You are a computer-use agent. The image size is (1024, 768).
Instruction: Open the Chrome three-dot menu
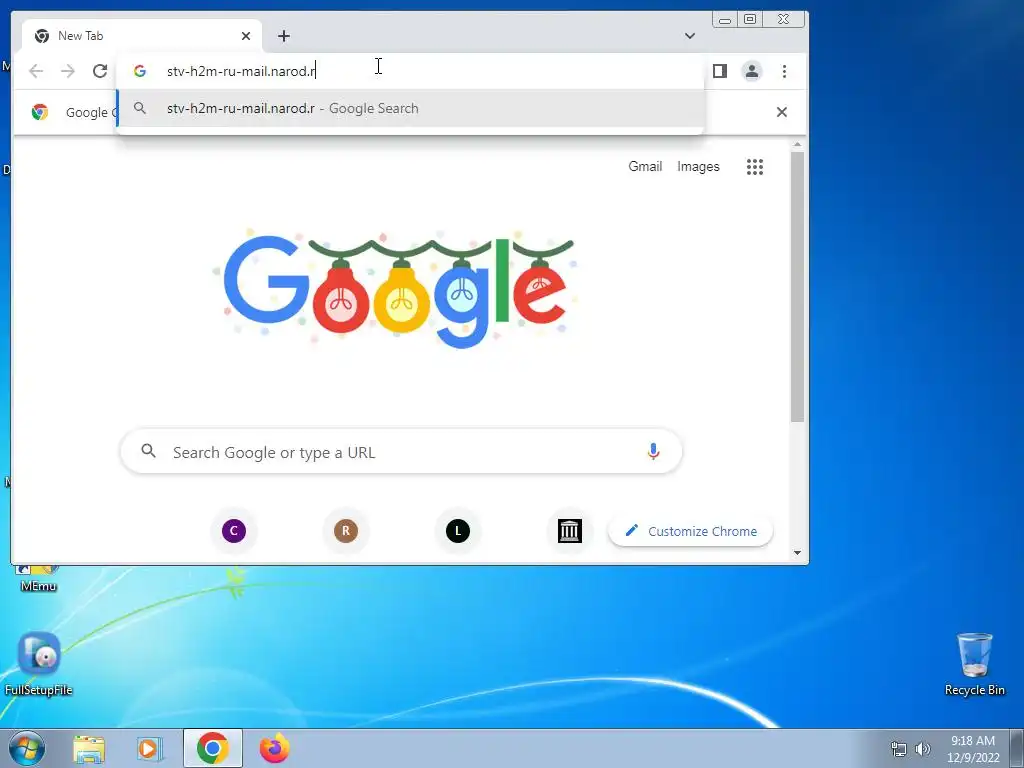[x=784, y=71]
